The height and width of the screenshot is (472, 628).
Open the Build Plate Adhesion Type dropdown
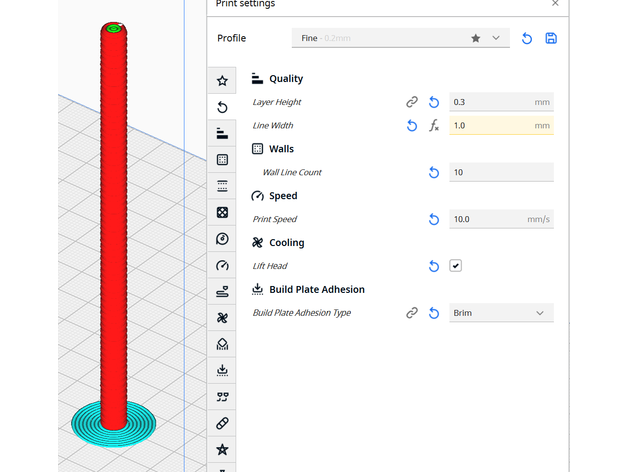click(x=501, y=313)
